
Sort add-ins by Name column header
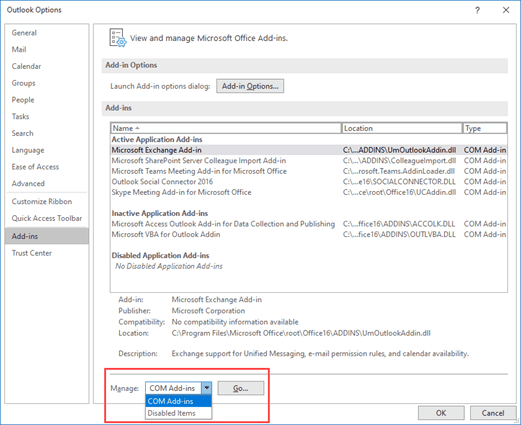click(226, 128)
